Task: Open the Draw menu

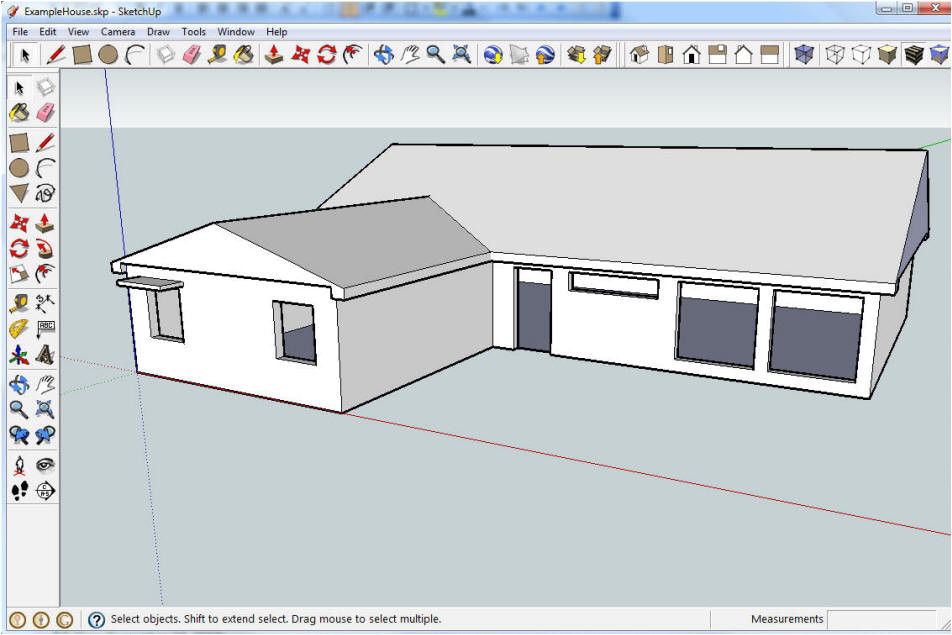Action: (158, 32)
